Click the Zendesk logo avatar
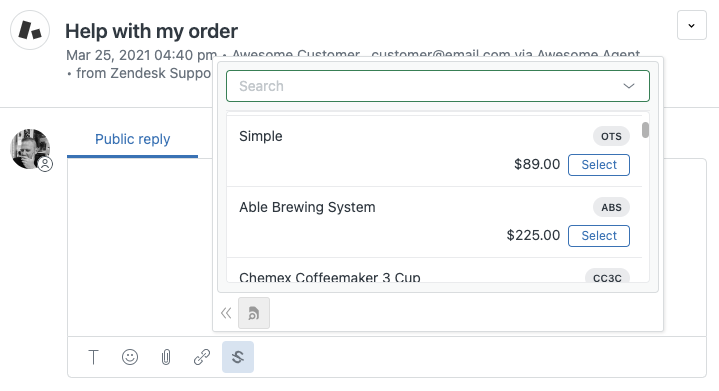719x391 pixels. (x=30, y=30)
